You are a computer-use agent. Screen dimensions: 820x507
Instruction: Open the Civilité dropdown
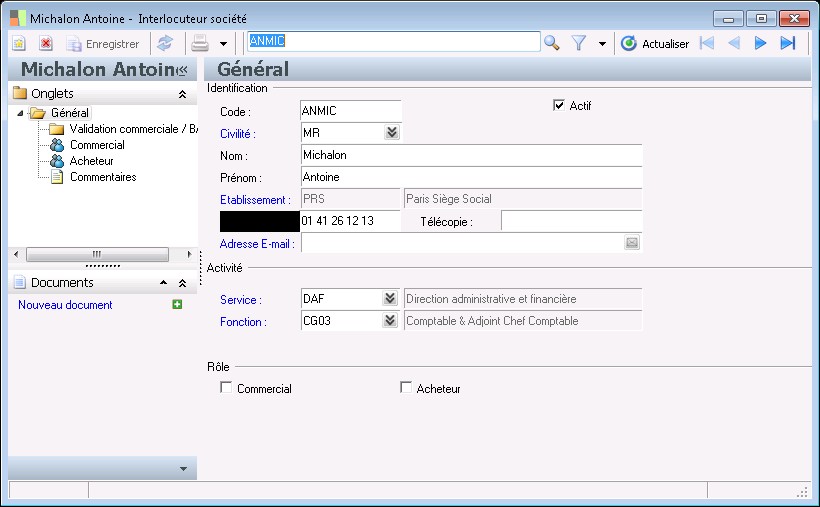391,132
